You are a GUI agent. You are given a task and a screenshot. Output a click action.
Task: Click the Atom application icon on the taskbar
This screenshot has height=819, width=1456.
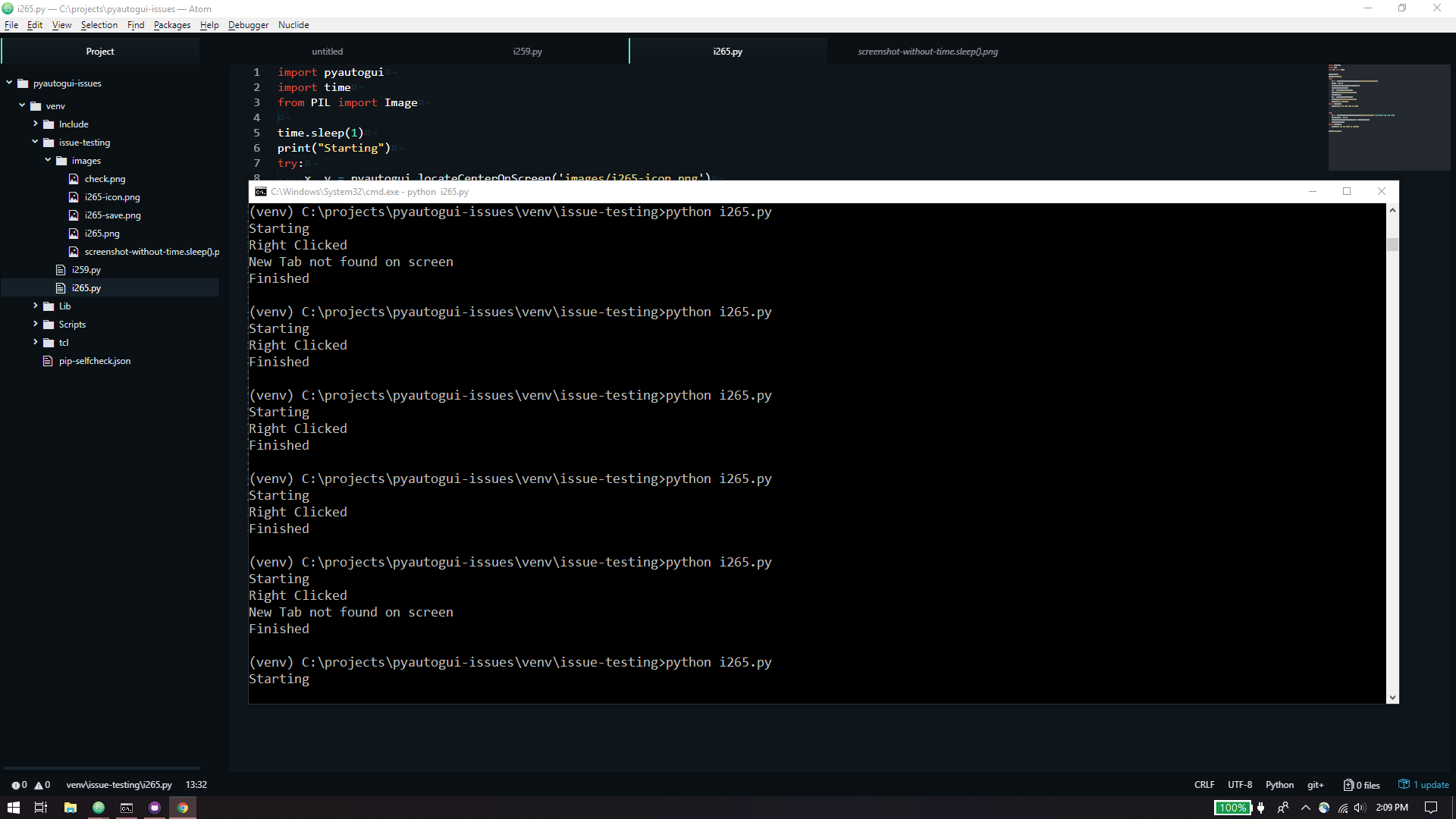point(99,808)
